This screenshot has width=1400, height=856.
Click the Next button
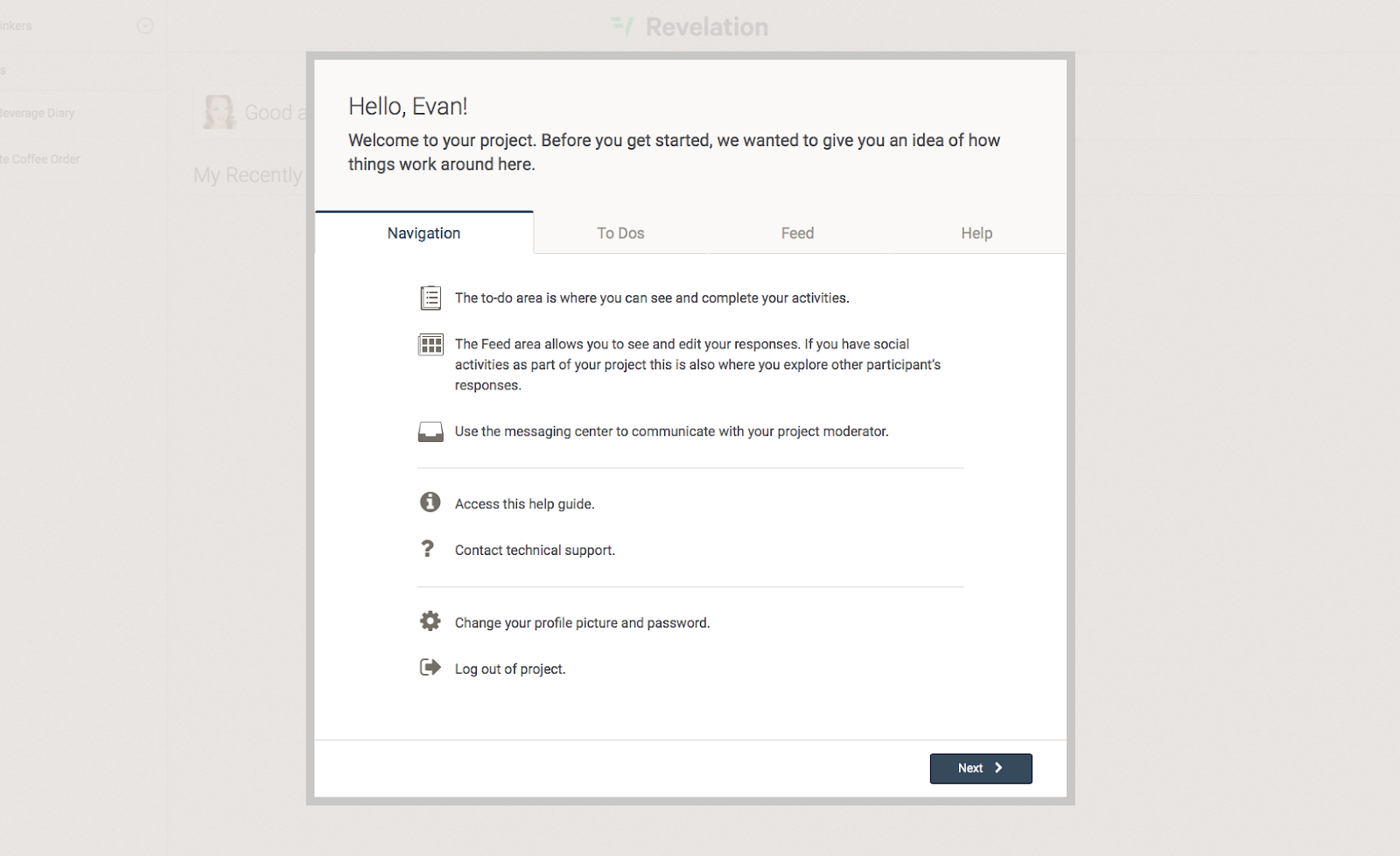(x=981, y=768)
